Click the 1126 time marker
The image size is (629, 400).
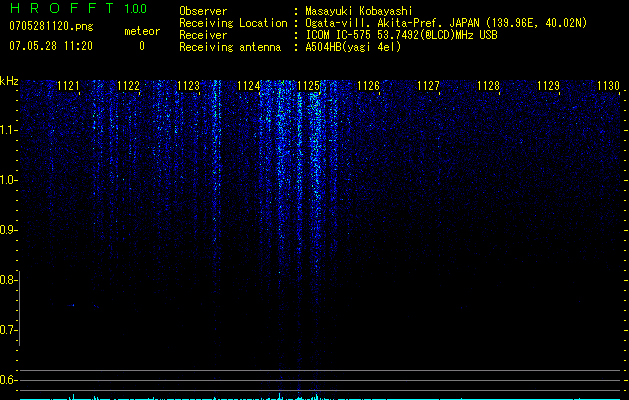point(368,86)
